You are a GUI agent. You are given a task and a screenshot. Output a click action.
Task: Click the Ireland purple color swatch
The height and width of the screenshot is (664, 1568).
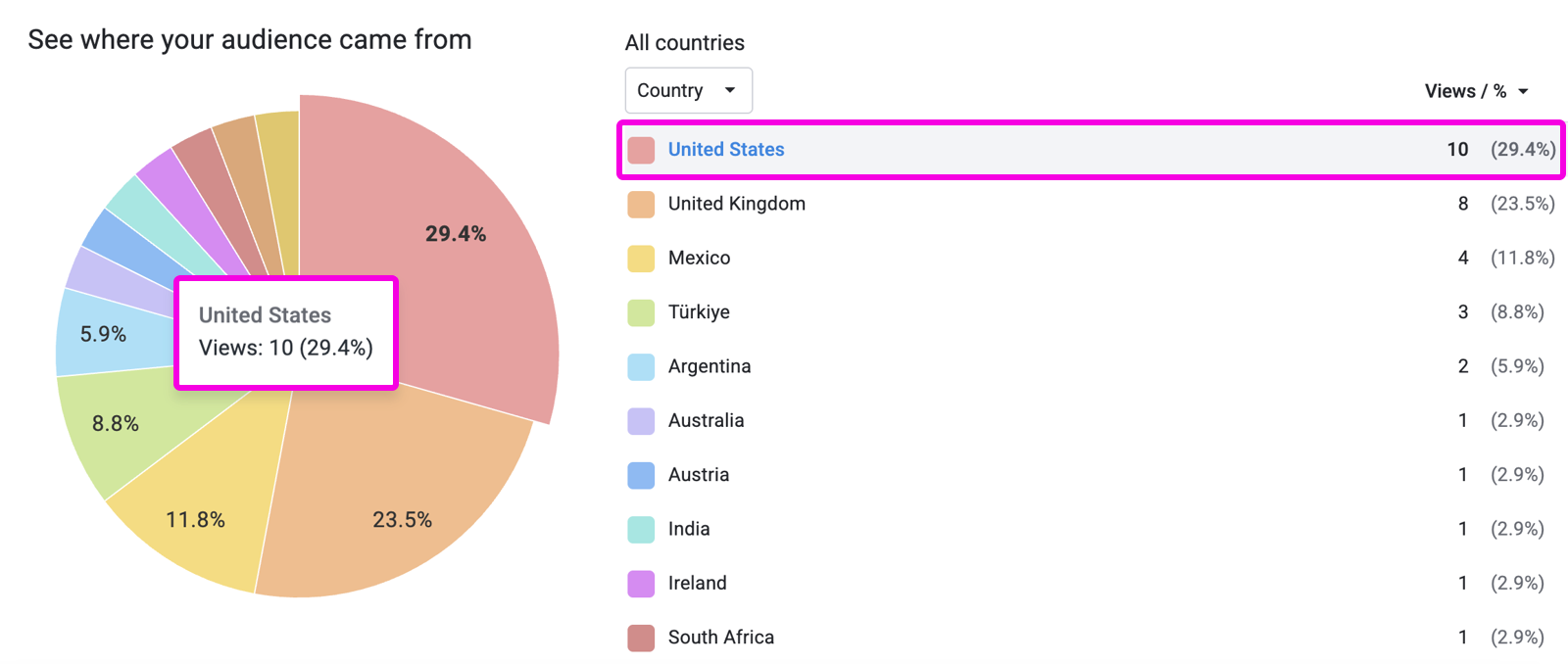[x=641, y=583]
